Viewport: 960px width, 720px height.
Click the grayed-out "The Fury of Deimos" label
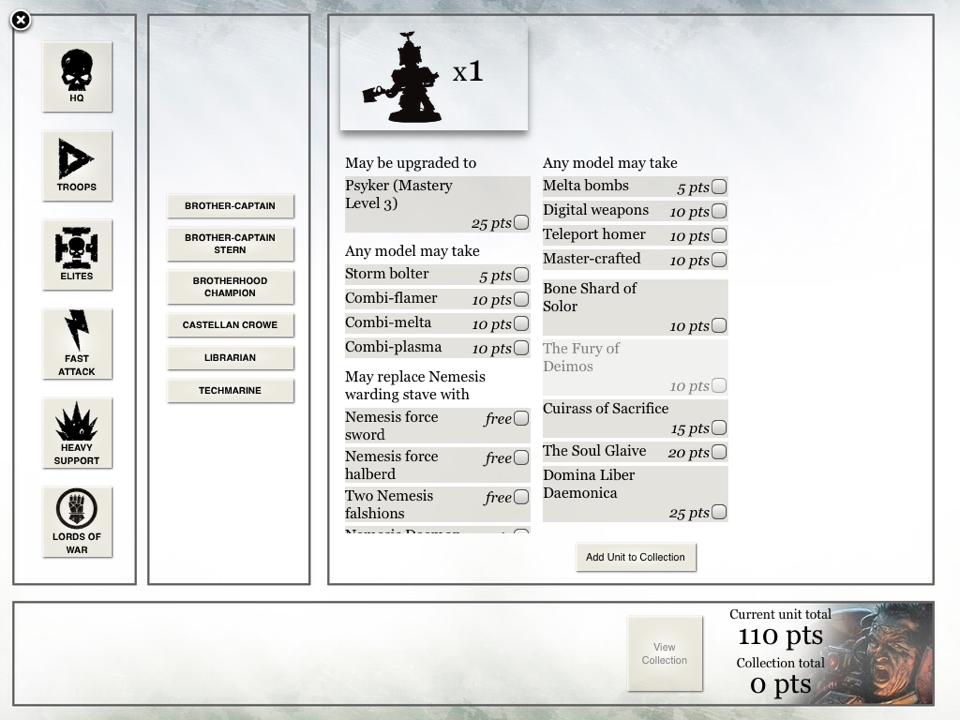(581, 357)
